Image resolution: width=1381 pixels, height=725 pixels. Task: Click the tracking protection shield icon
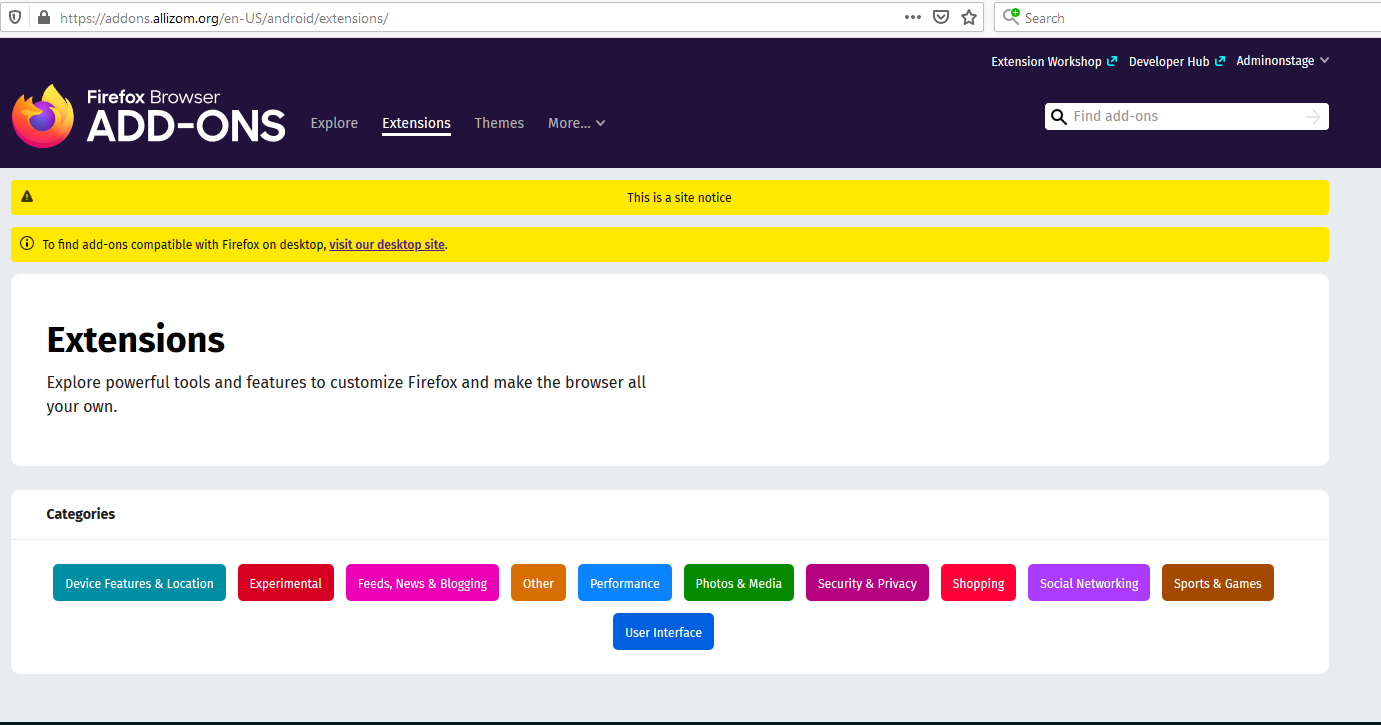[x=15, y=18]
